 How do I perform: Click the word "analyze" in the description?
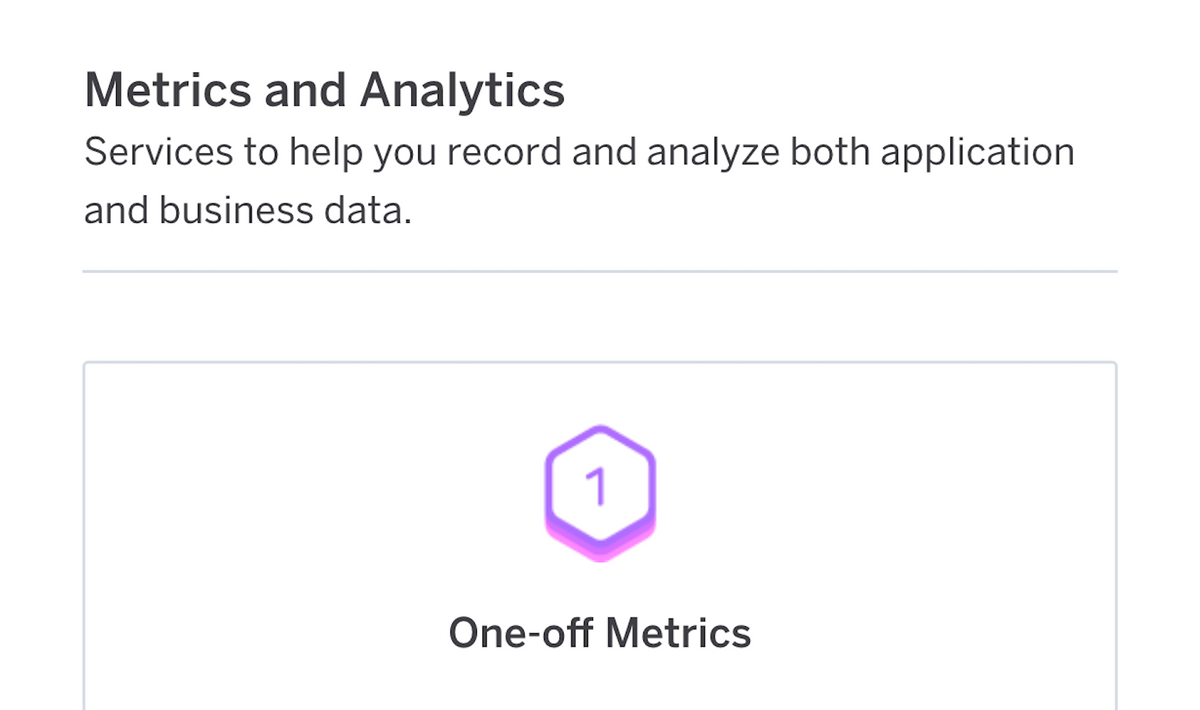point(712,153)
